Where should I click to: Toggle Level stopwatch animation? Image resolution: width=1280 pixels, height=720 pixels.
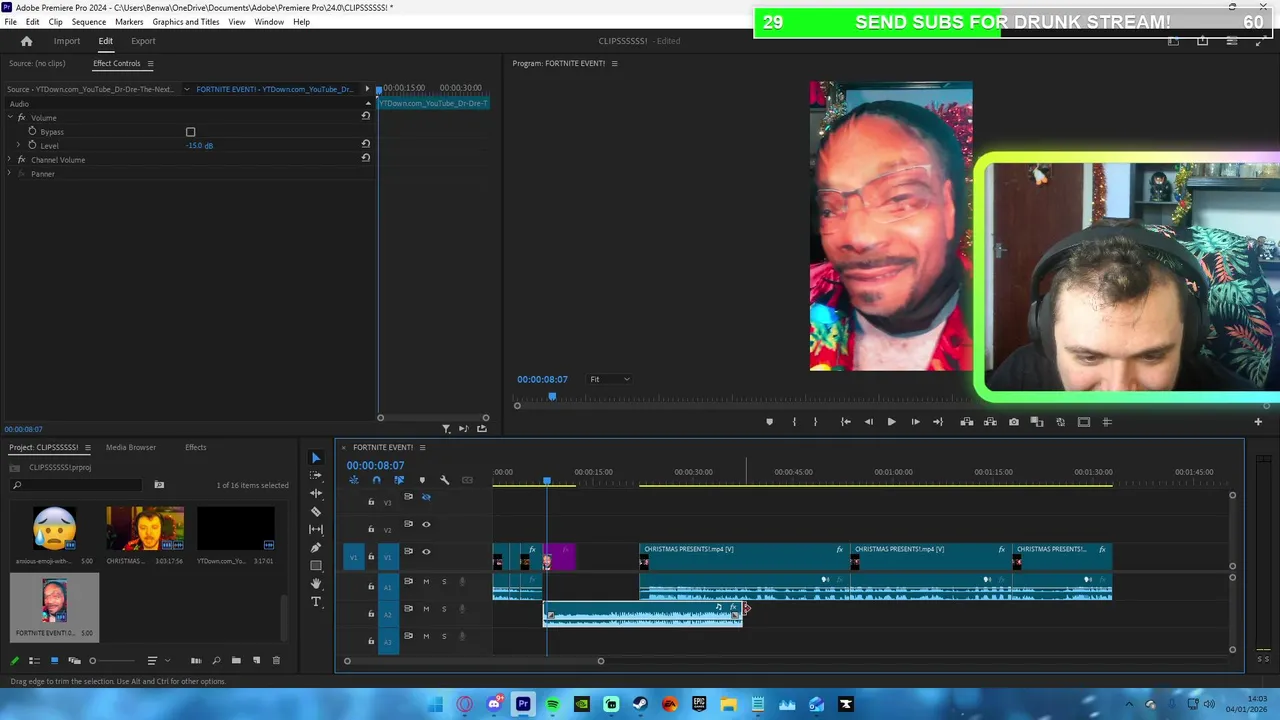32,145
